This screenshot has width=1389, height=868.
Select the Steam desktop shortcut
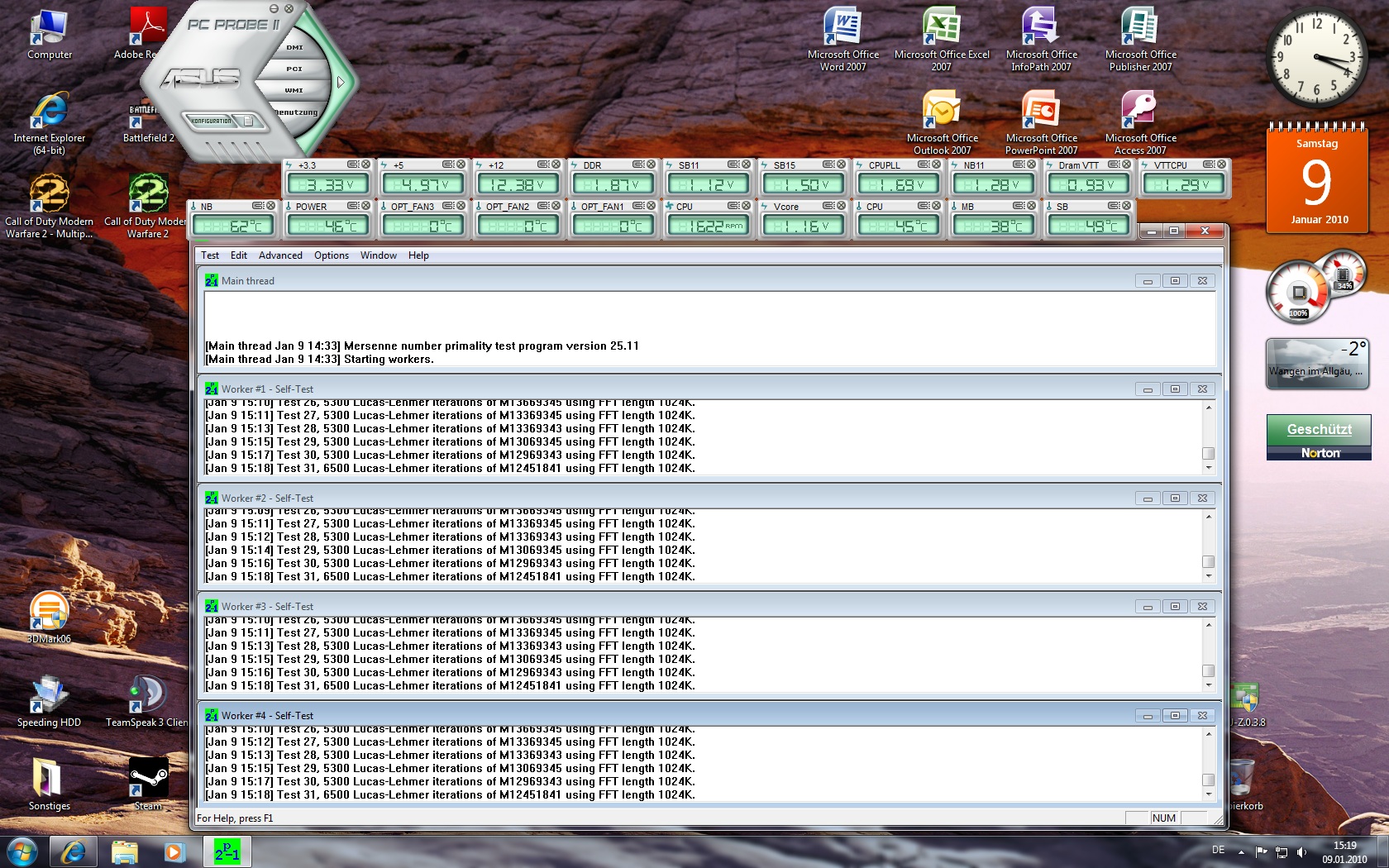(148, 785)
